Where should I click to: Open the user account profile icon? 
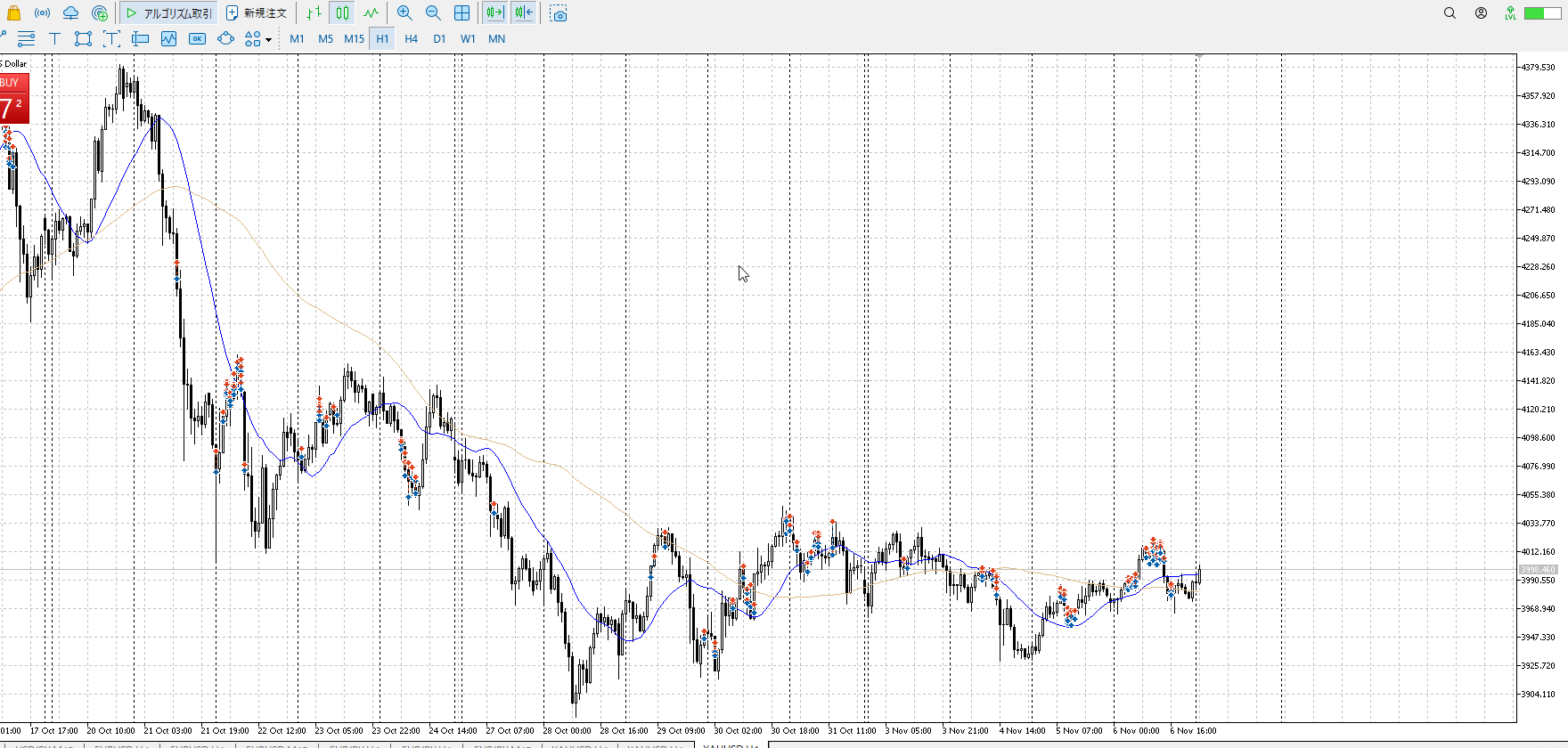[x=1481, y=13]
